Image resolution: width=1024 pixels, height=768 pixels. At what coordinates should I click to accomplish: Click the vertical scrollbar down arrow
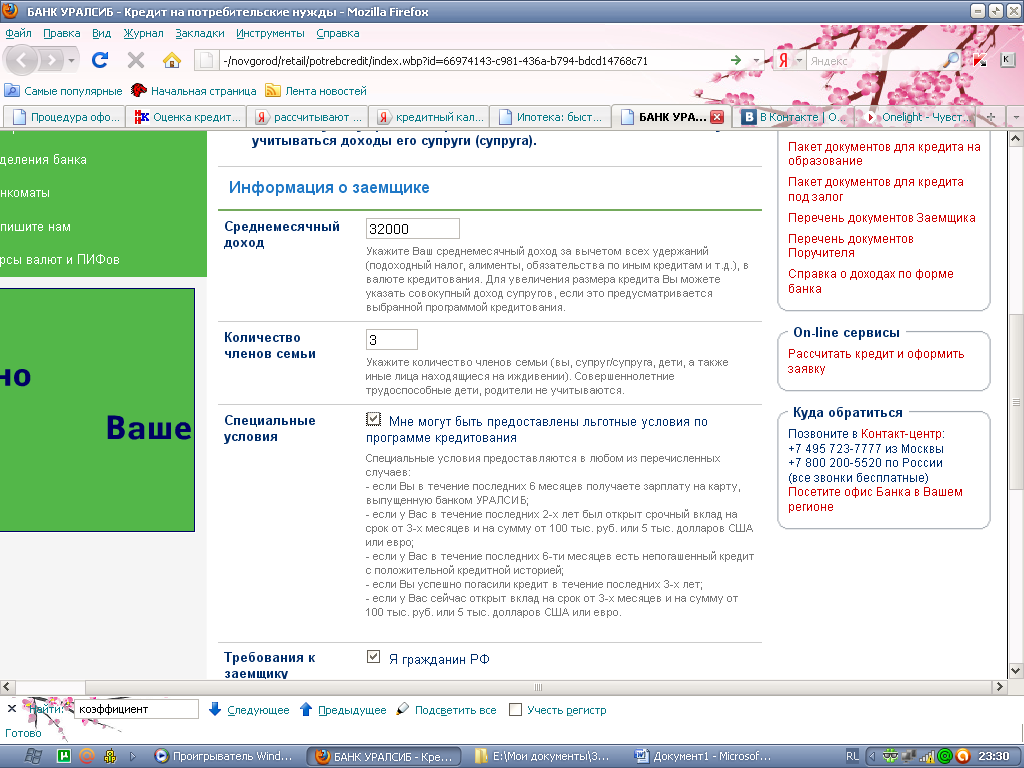click(1016, 671)
